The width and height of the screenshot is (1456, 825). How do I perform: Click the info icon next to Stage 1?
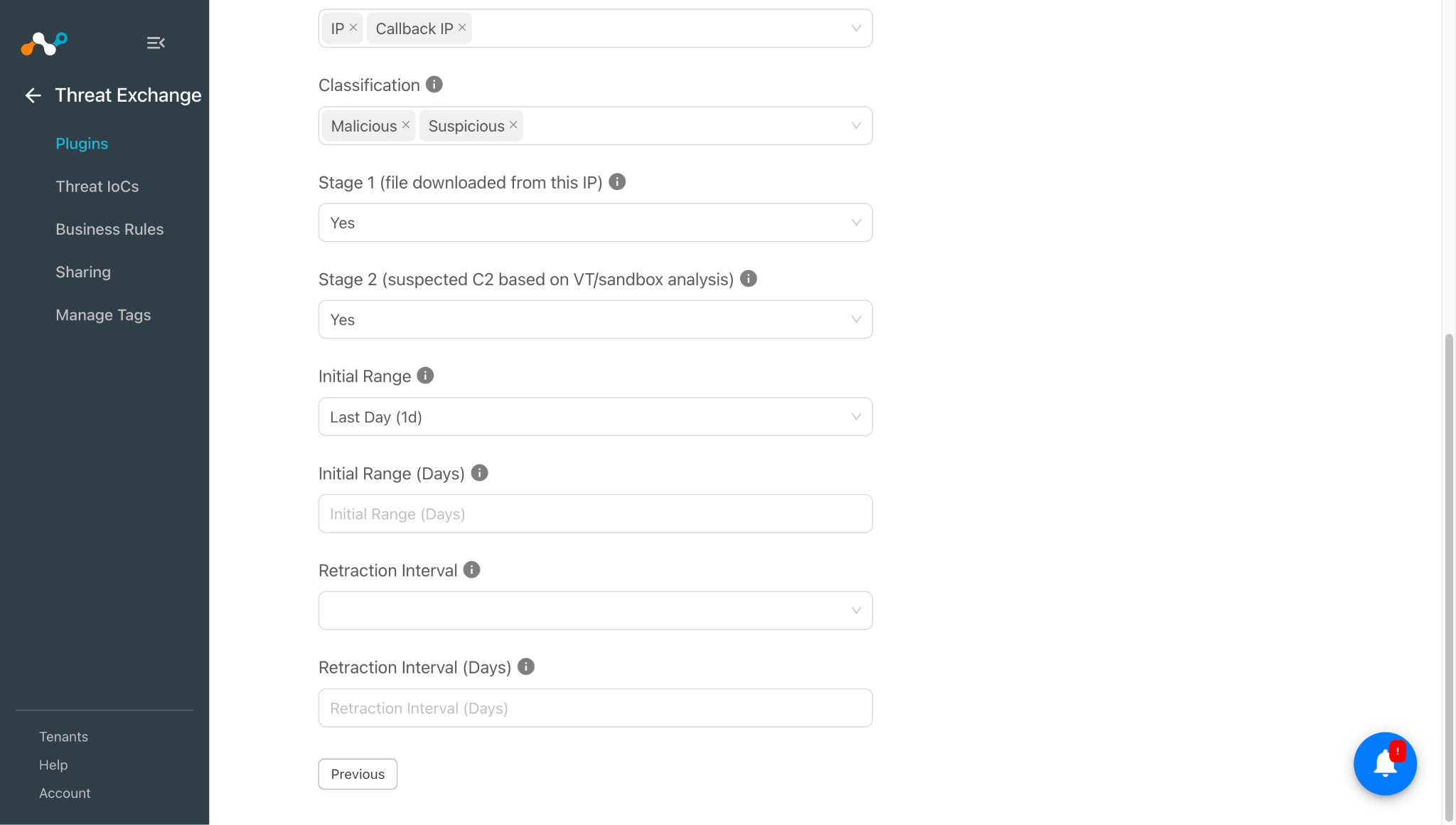tap(617, 182)
